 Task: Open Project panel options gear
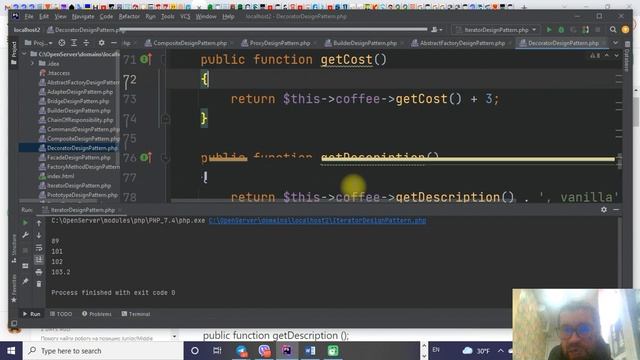101,43
